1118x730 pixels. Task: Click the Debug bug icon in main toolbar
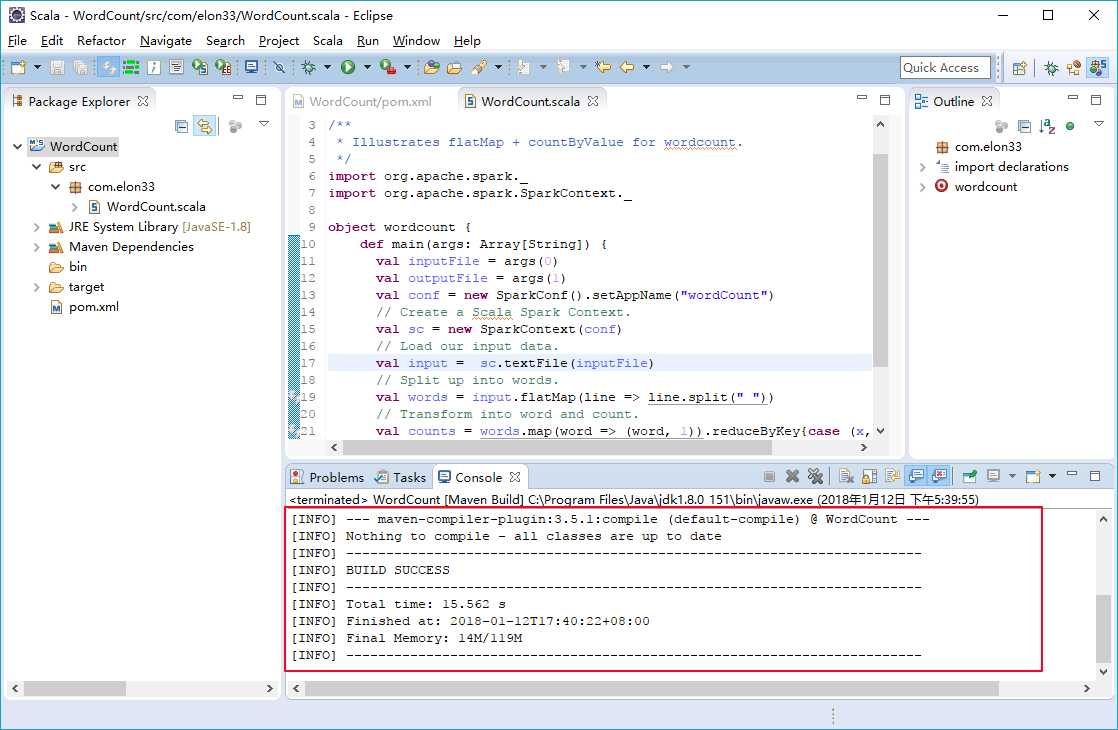coord(308,67)
